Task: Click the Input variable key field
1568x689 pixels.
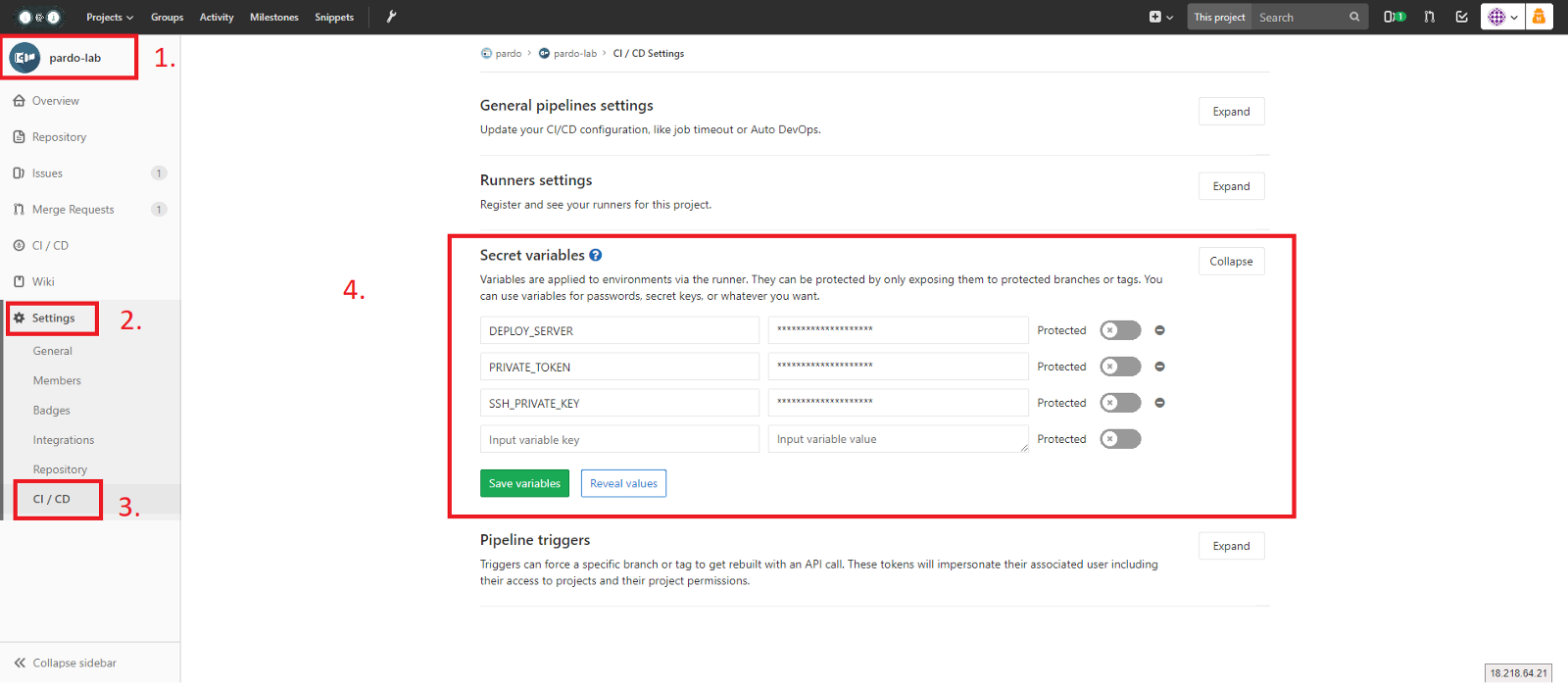Action: pos(619,440)
